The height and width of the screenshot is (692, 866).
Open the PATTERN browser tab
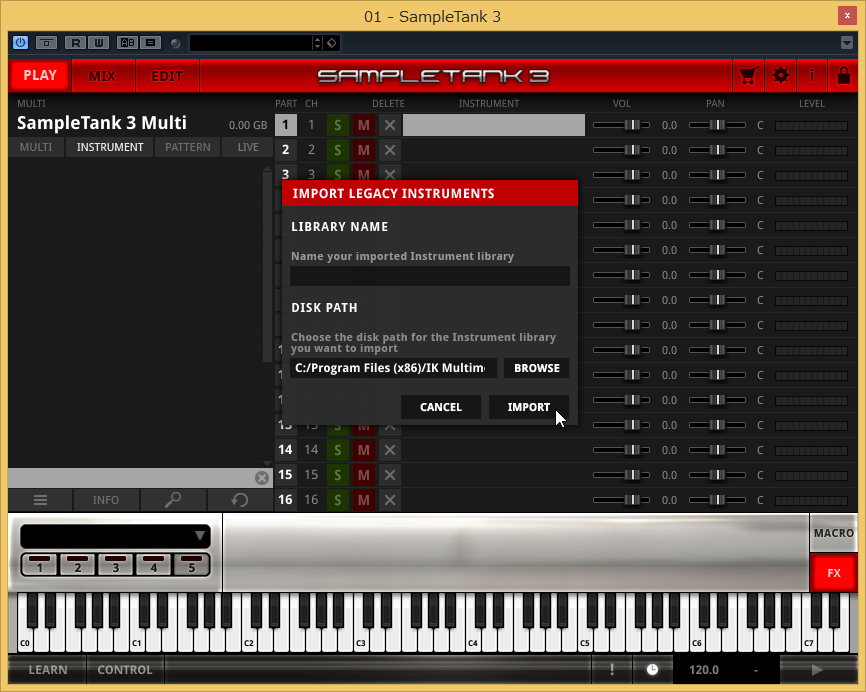tap(188, 147)
